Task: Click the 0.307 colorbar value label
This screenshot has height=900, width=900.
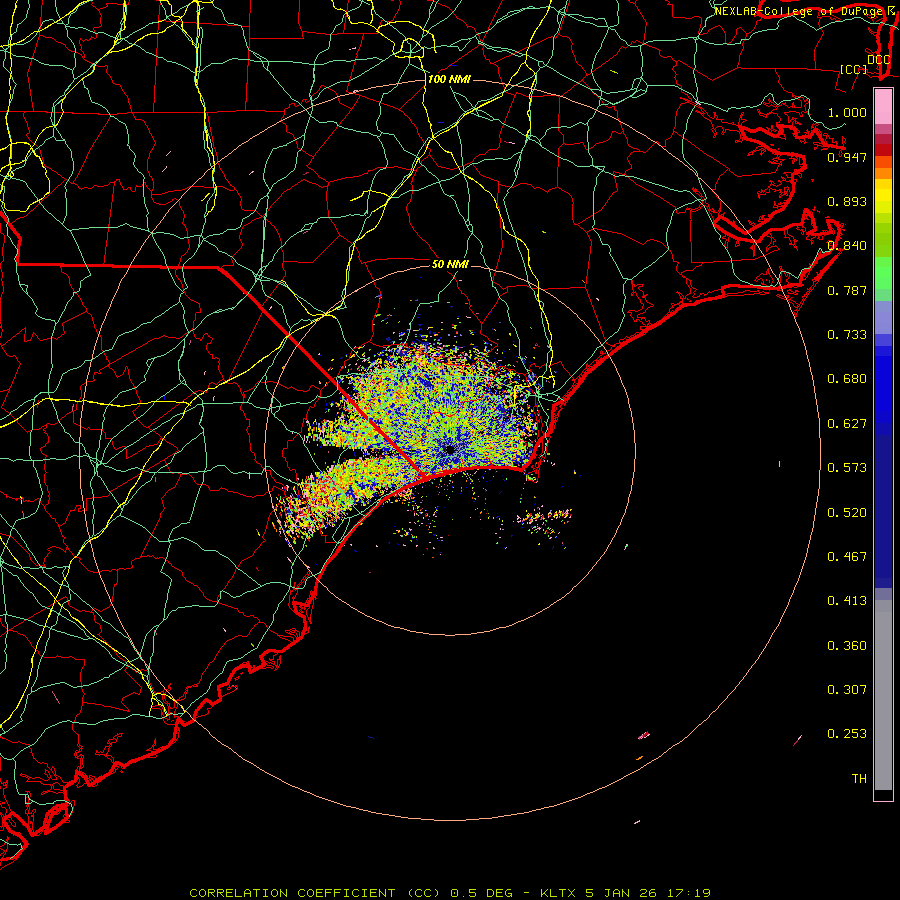Action: point(847,690)
